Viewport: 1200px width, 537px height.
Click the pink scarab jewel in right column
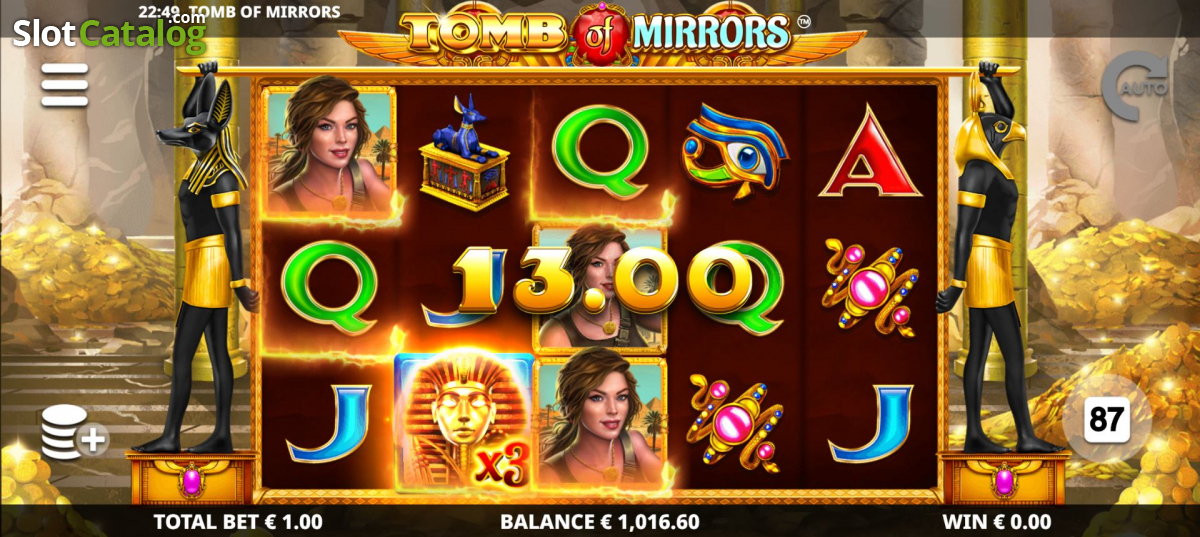869,287
